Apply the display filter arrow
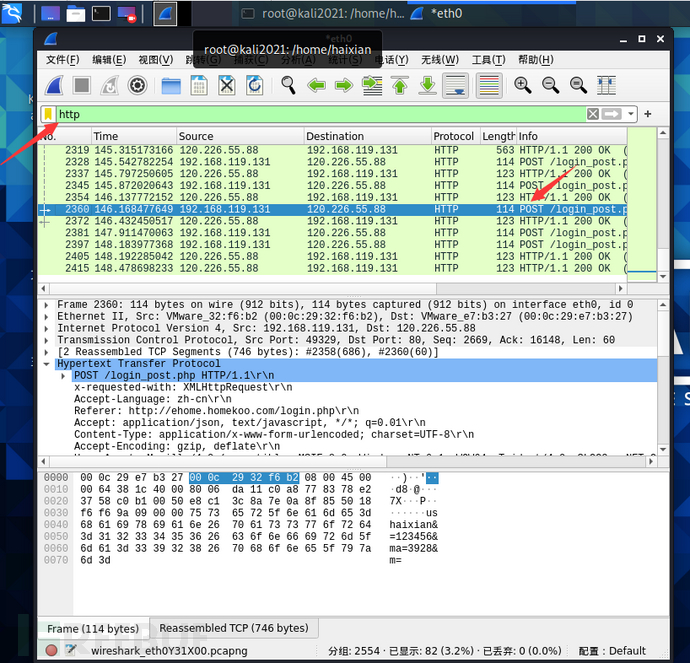Screen dimensions: 690x663 point(611,114)
